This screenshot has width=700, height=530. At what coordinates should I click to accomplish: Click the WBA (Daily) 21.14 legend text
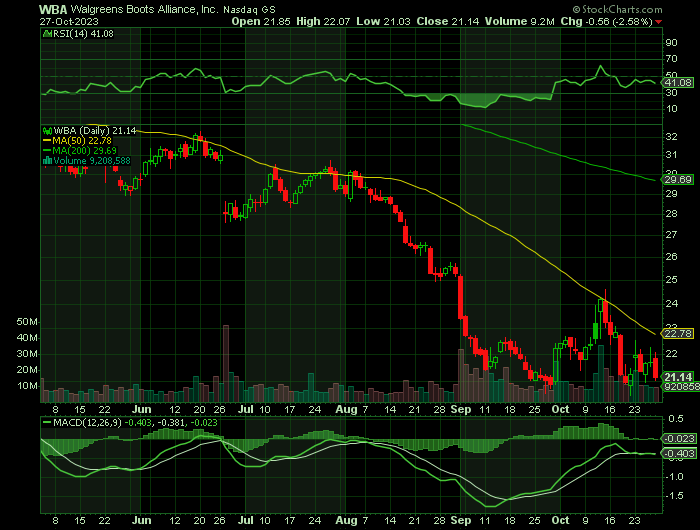[x=95, y=131]
